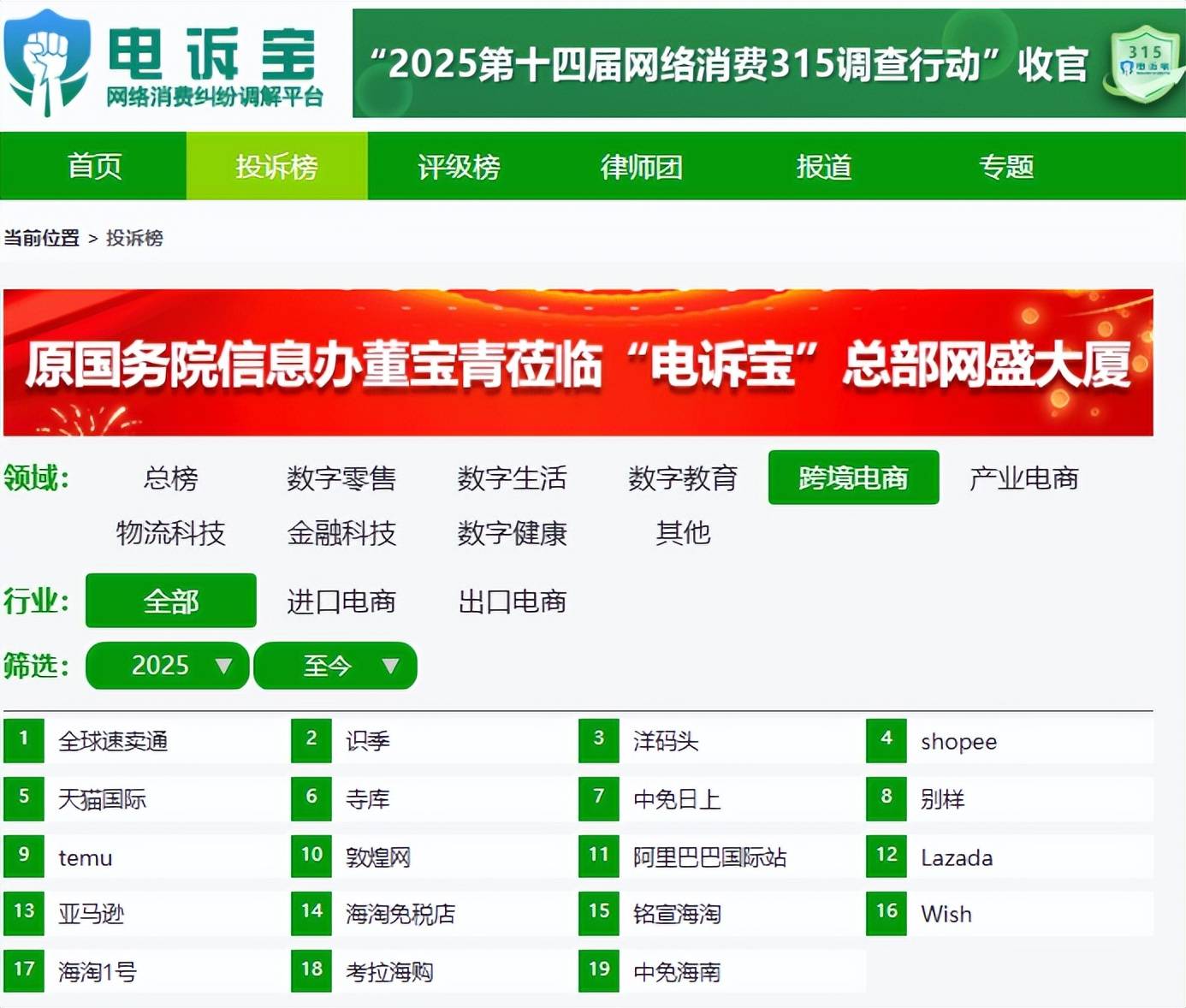Click the red 董宝青莅临 banner
Screen dimensions: 1186x1008
(x=578, y=363)
